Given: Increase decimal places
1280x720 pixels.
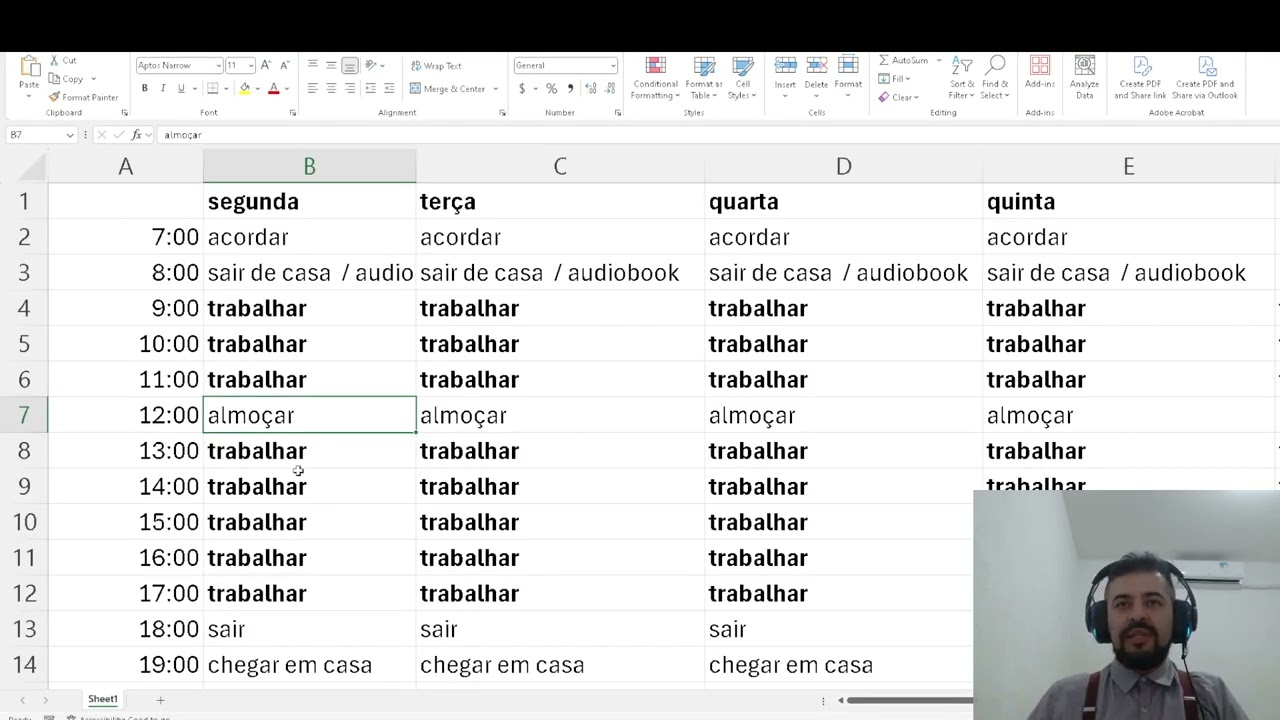Looking at the screenshot, I should coord(590,89).
